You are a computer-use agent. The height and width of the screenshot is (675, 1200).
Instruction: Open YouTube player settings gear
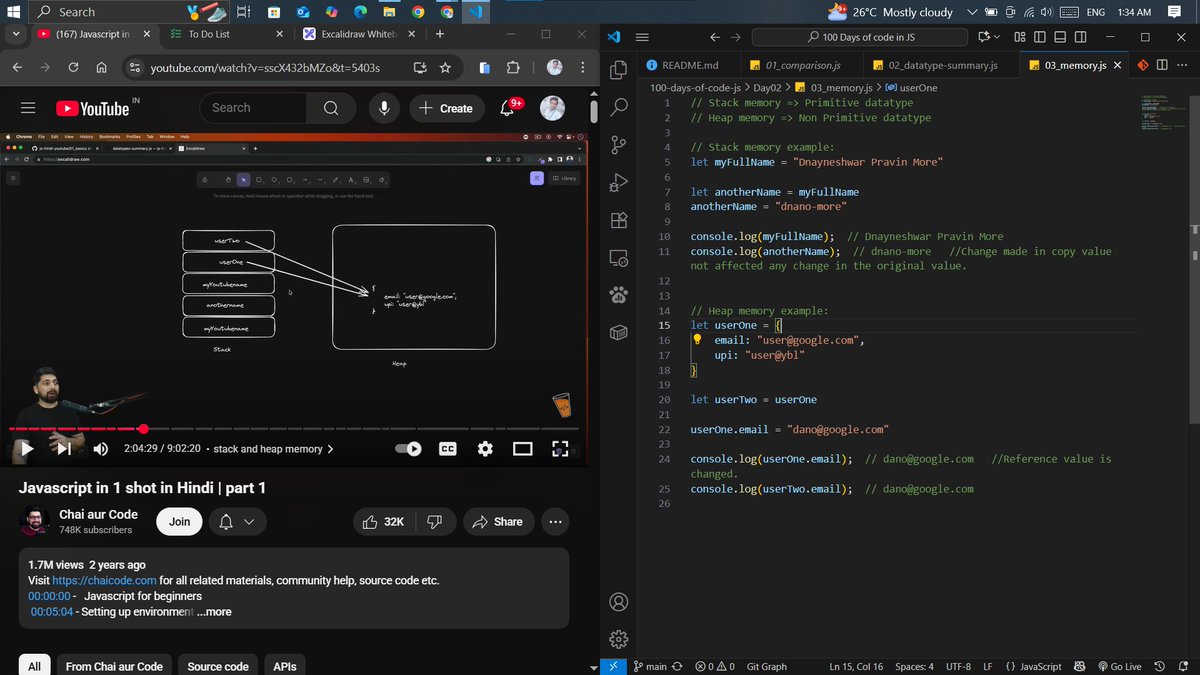[x=485, y=449]
